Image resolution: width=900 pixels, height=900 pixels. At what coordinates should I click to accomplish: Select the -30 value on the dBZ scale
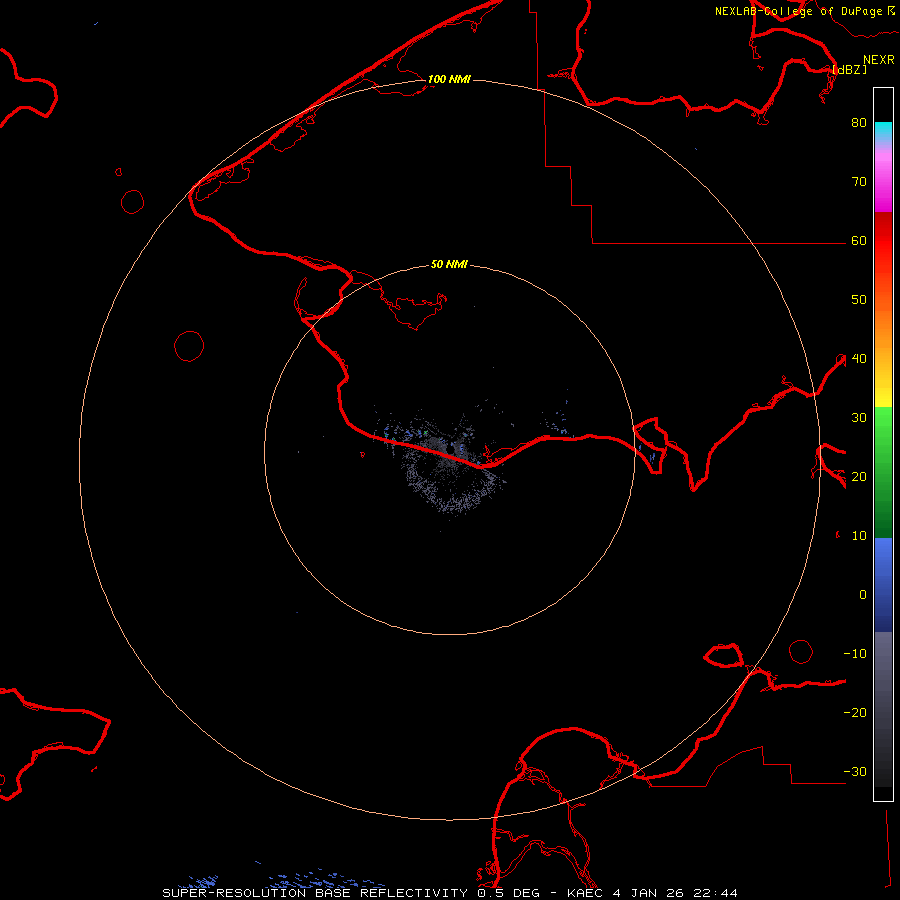click(855, 771)
